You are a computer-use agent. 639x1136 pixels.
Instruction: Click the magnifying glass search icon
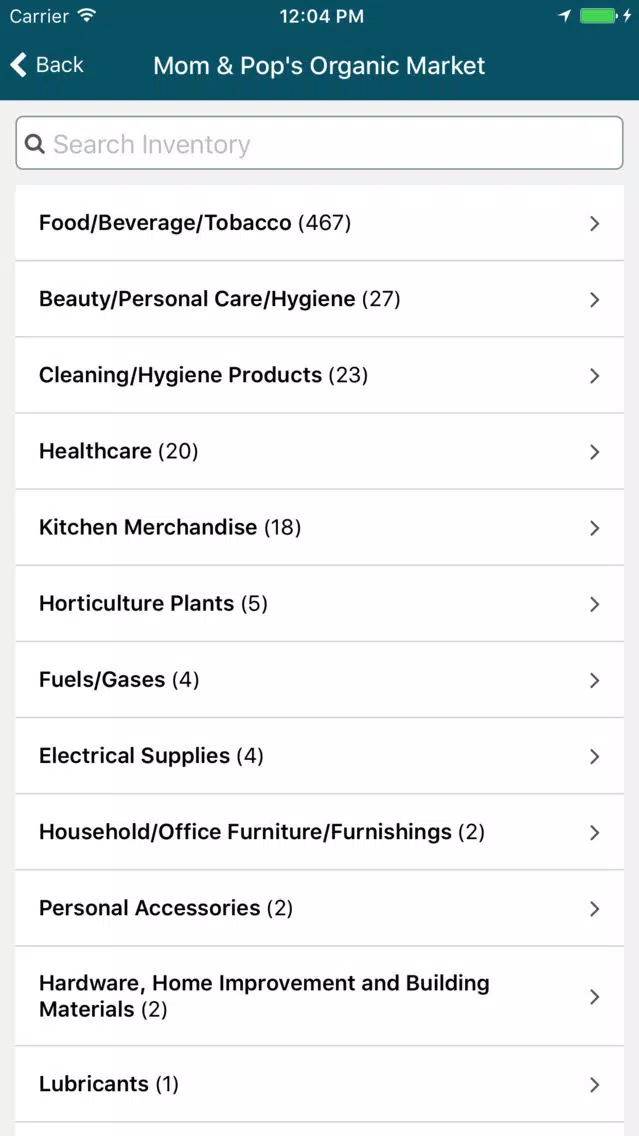pyautogui.click(x=34, y=143)
